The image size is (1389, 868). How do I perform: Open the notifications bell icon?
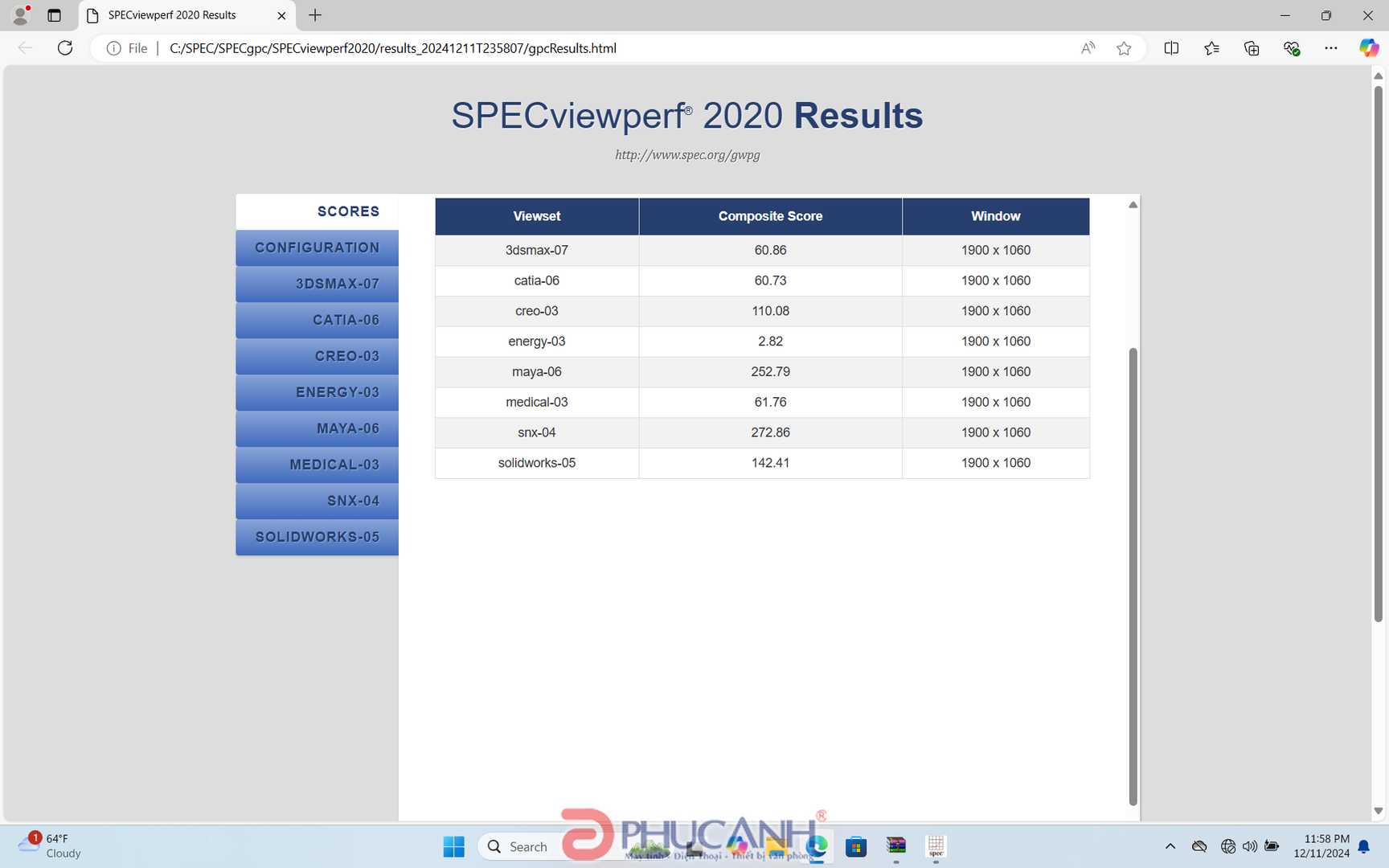point(1364,846)
